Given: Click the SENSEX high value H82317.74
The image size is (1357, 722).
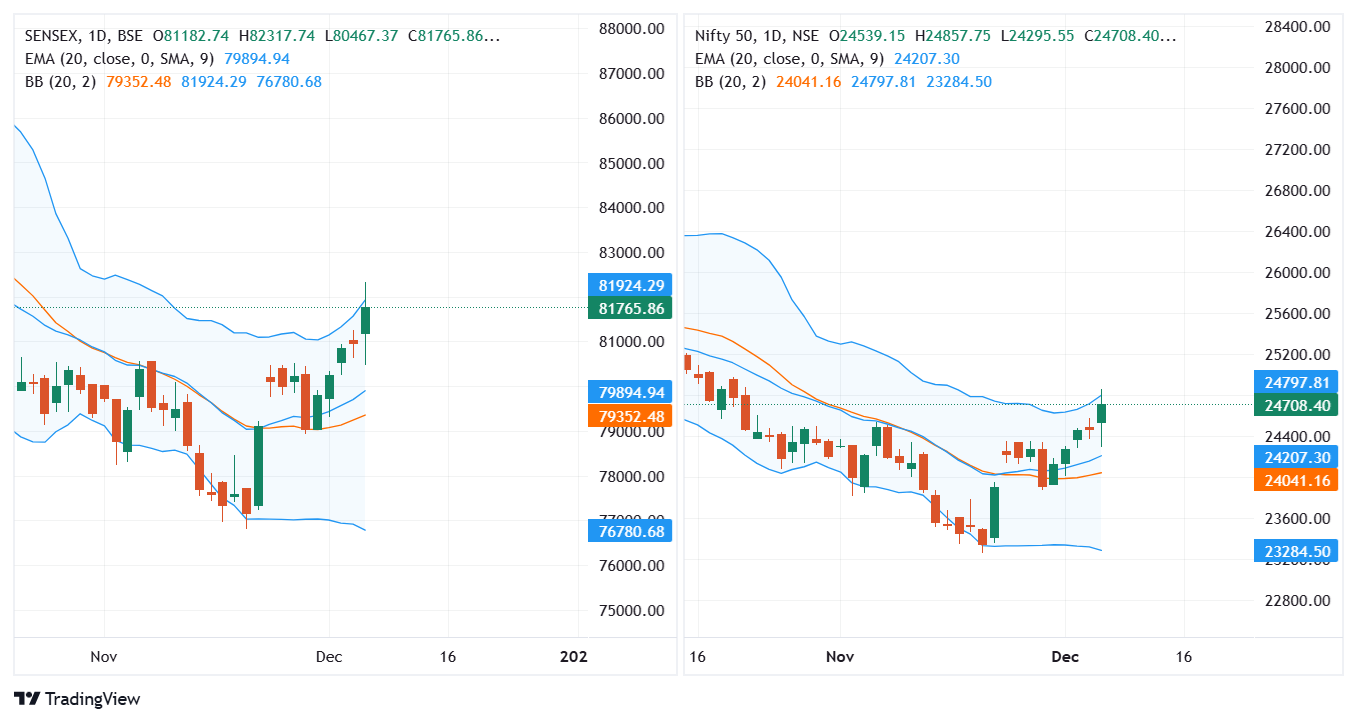Looking at the screenshot, I should [x=278, y=36].
